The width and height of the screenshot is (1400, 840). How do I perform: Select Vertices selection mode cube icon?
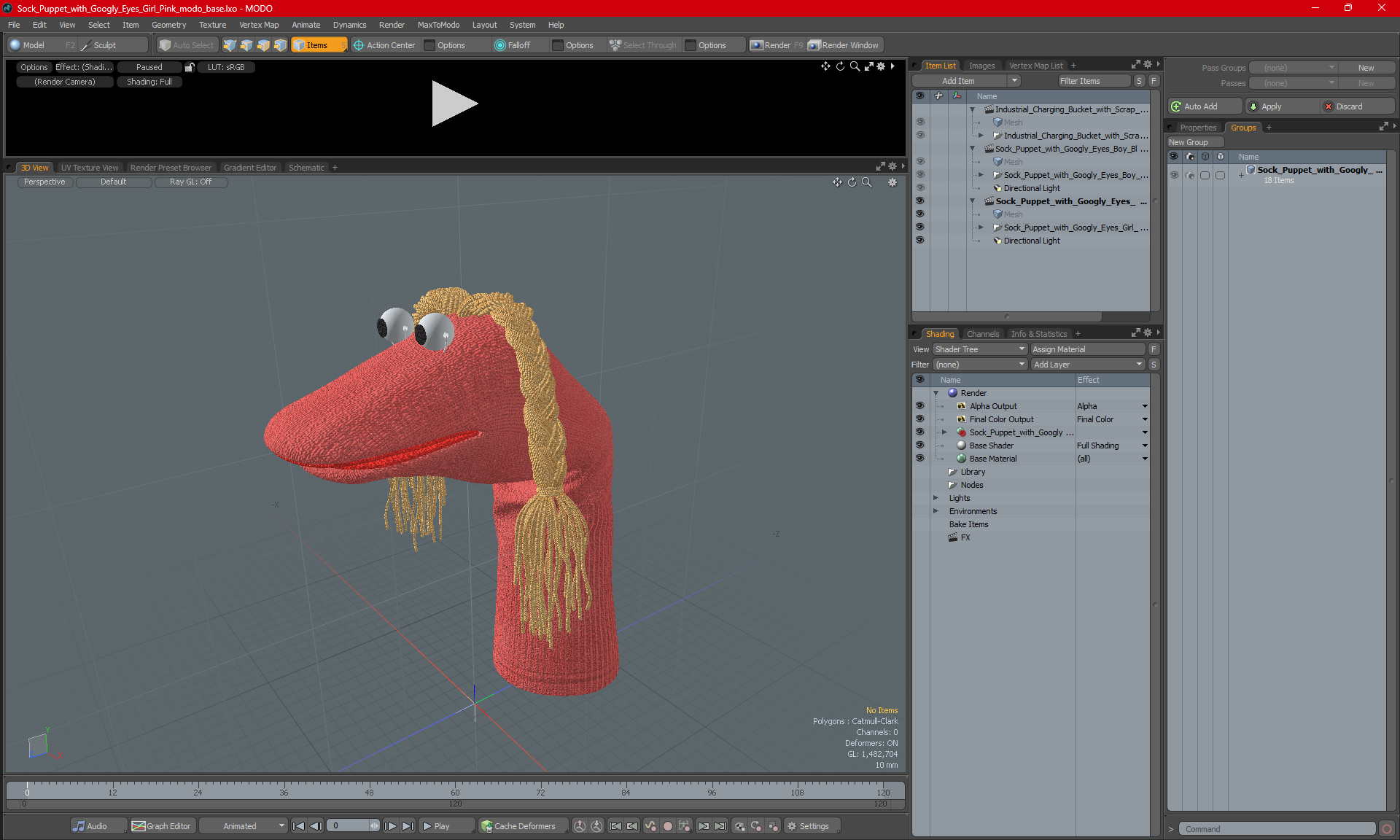230,45
